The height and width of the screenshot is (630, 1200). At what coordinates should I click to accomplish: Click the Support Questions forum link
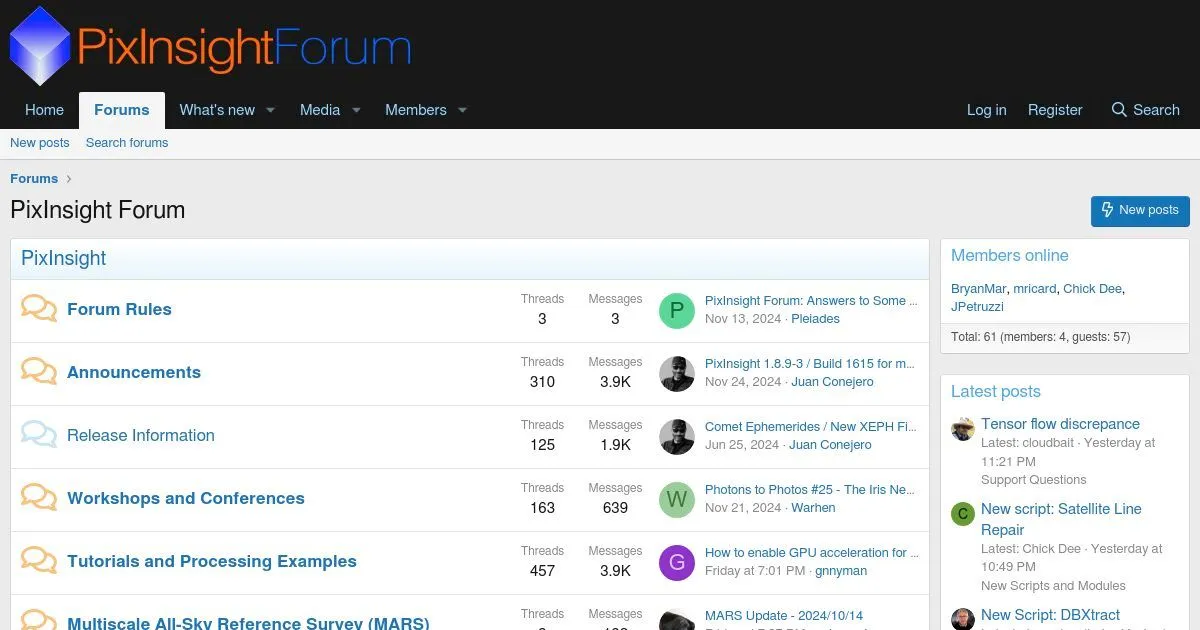coord(1033,480)
